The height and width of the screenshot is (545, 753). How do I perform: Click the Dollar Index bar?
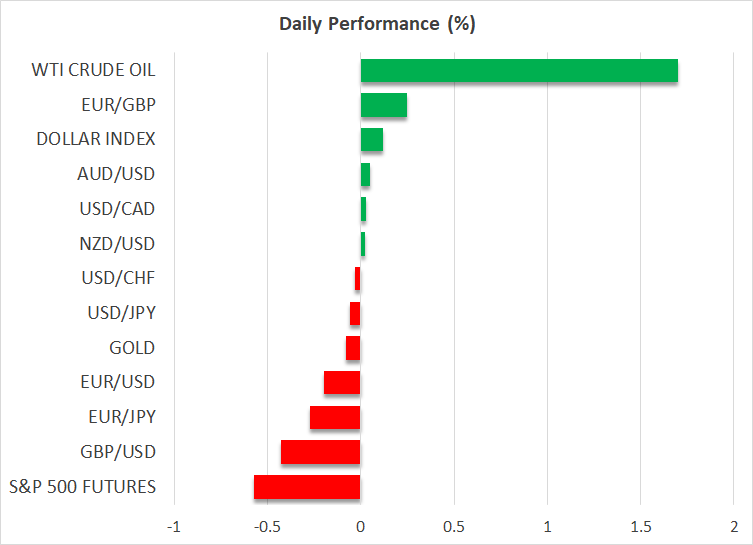(372, 140)
